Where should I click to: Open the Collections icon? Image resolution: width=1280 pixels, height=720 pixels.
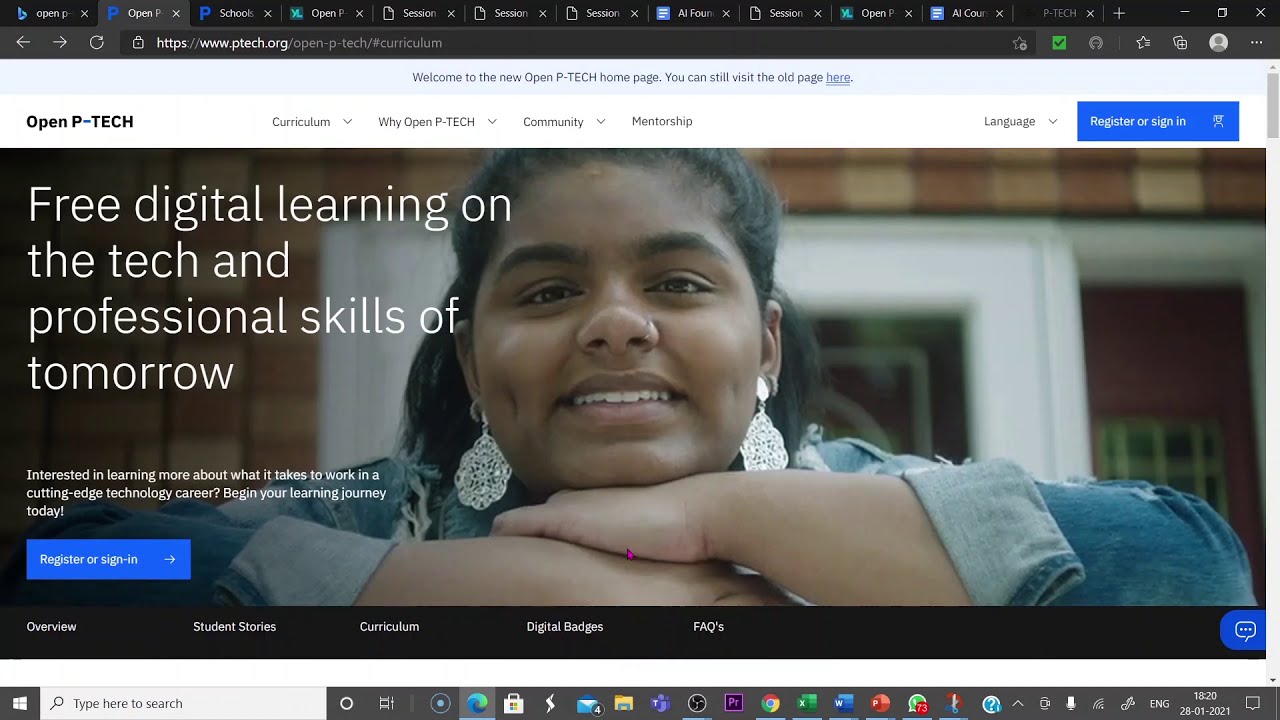click(x=1180, y=43)
